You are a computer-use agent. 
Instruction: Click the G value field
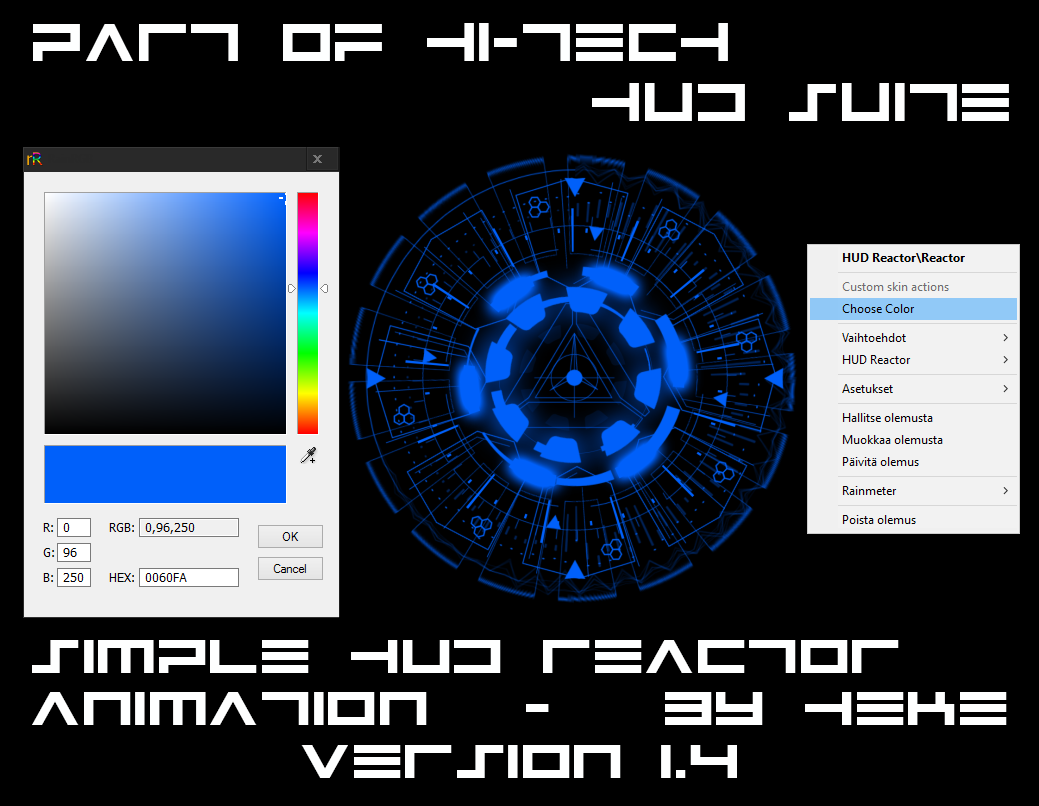pyautogui.click(x=74, y=553)
